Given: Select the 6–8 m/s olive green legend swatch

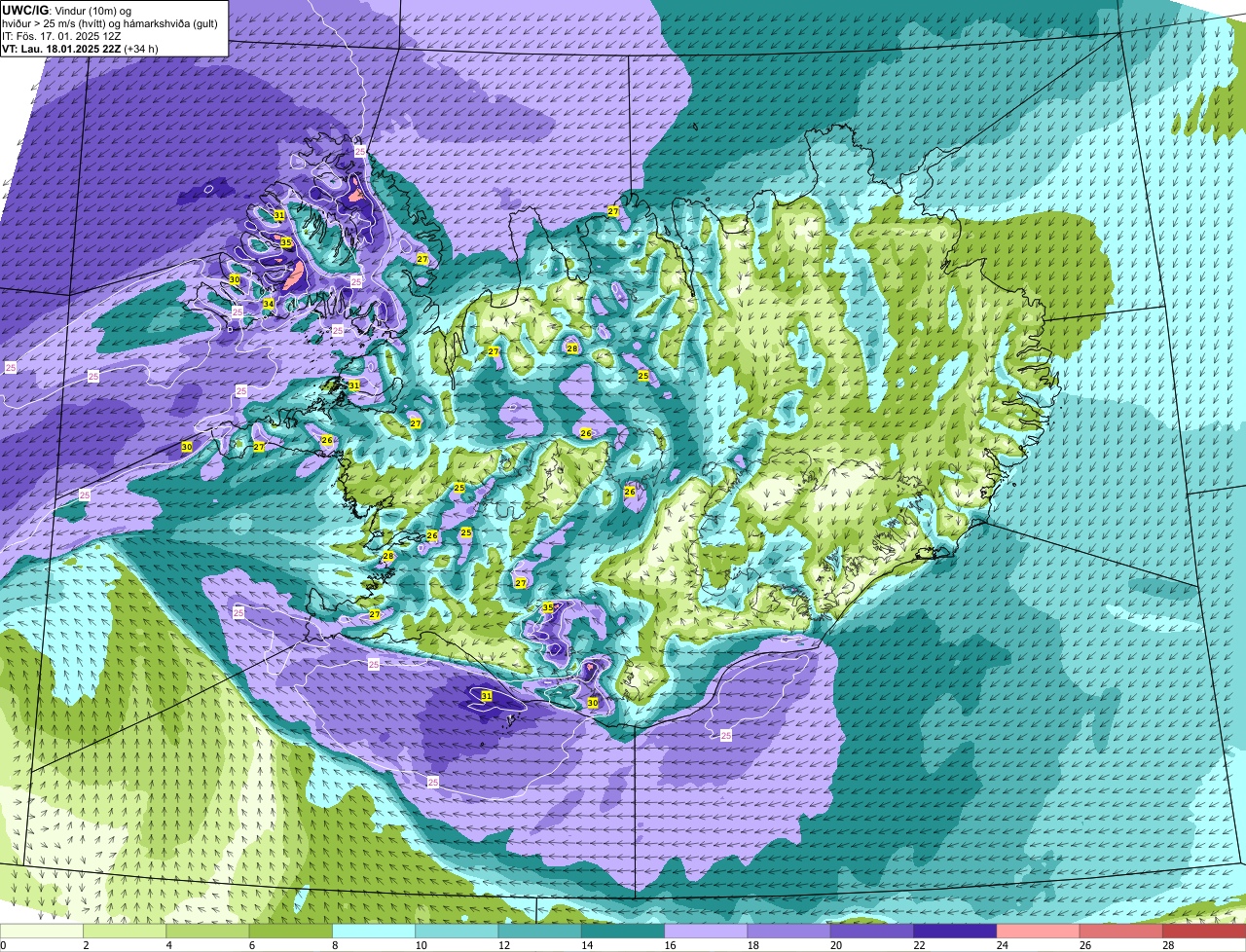Looking at the screenshot, I should point(291,931).
